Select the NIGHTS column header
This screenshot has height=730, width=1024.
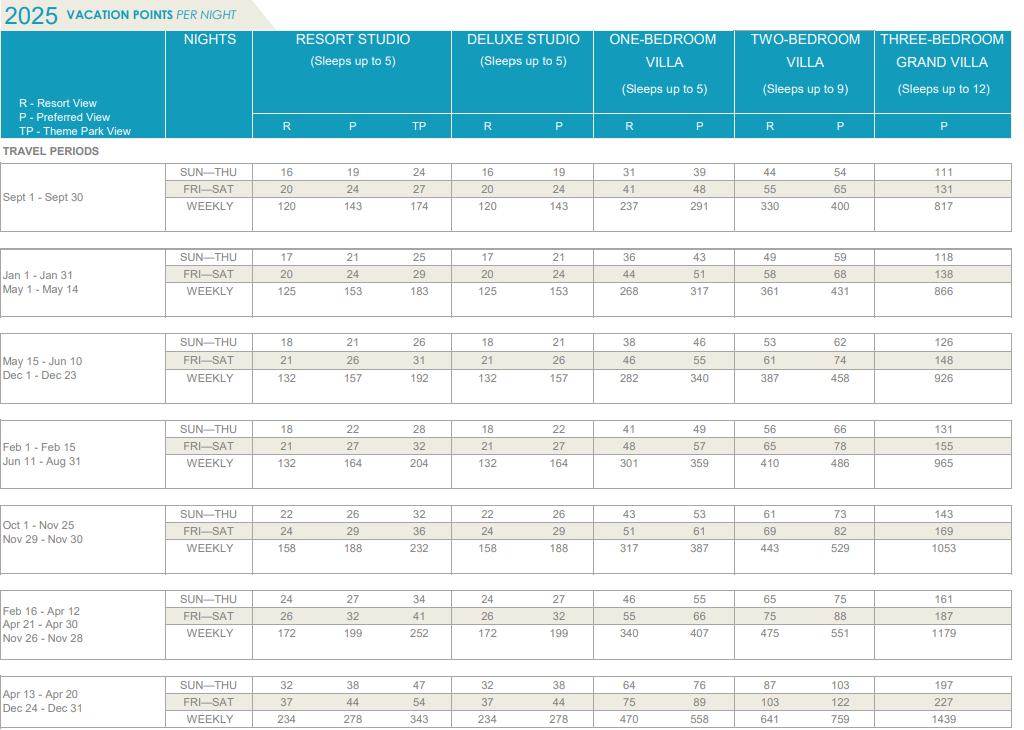click(210, 40)
